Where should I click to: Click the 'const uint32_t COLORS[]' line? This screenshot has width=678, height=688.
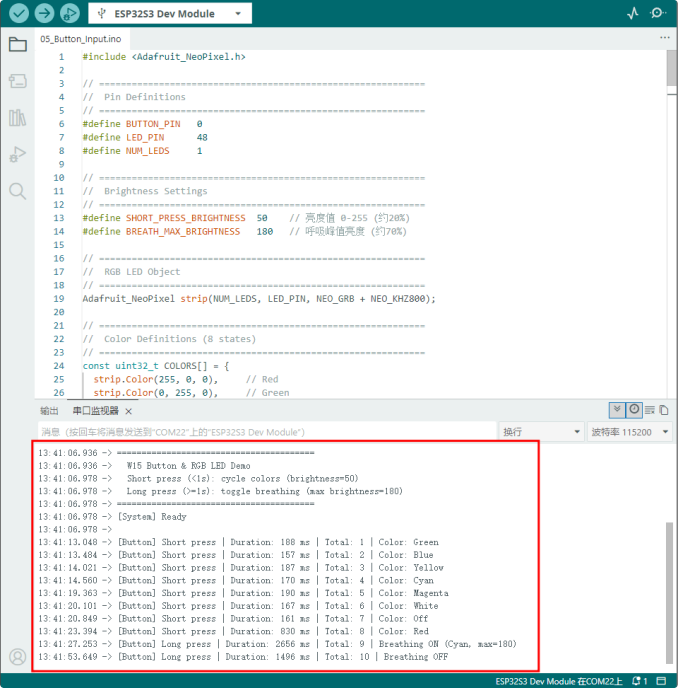coord(156,366)
